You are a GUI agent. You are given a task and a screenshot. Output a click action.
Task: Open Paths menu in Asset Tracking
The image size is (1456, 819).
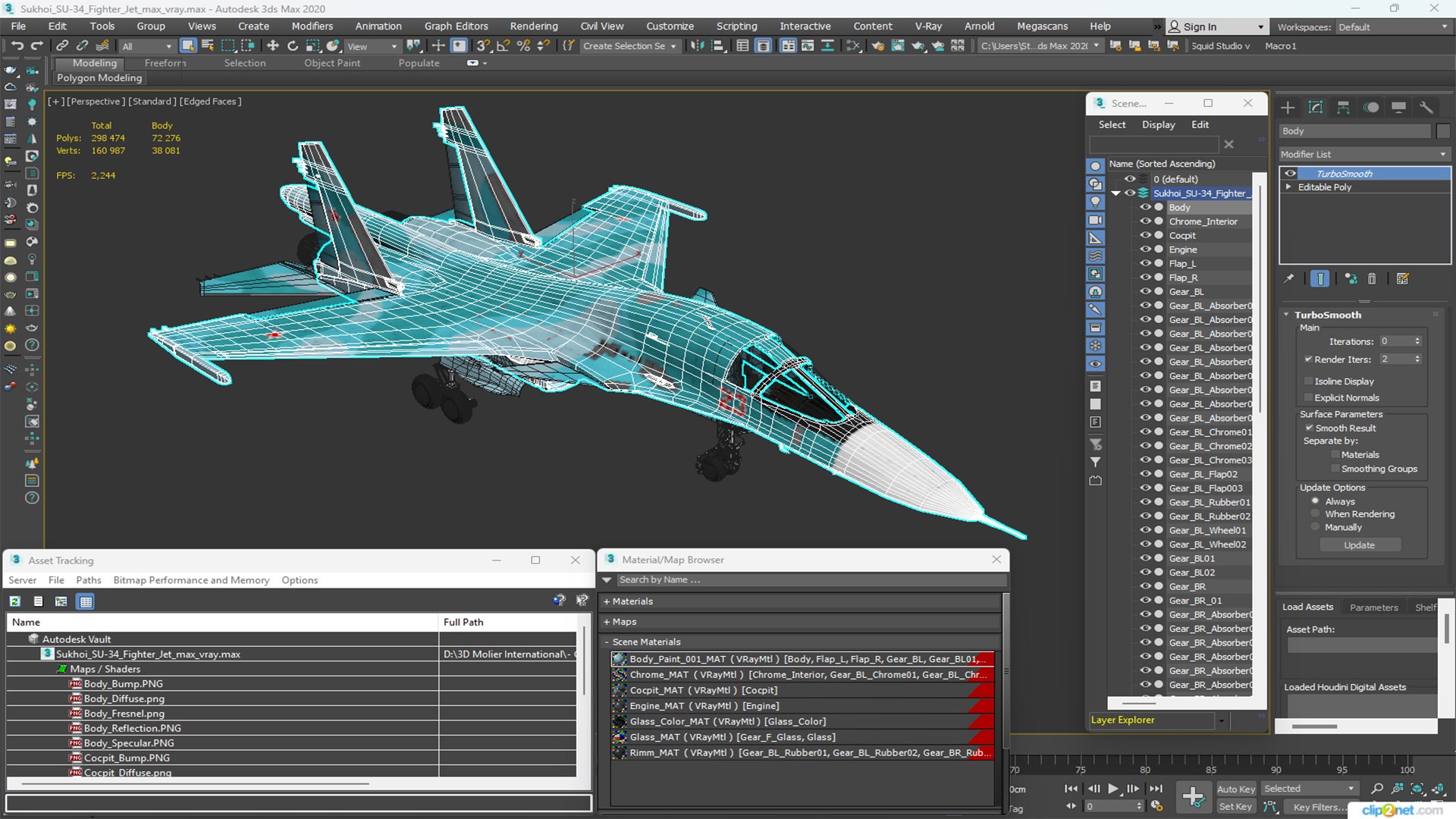click(88, 580)
